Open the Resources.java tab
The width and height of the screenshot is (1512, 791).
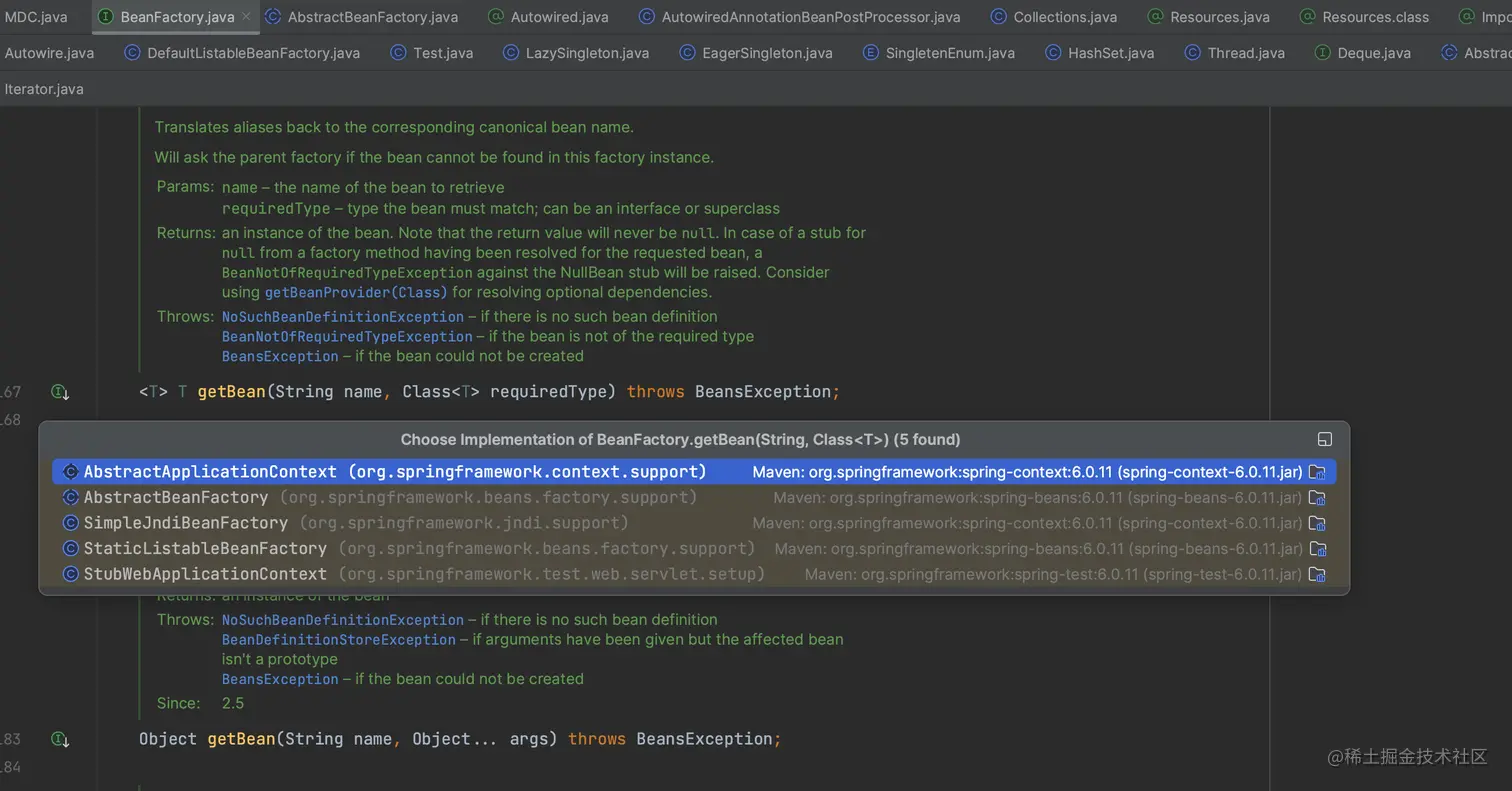point(1208,17)
